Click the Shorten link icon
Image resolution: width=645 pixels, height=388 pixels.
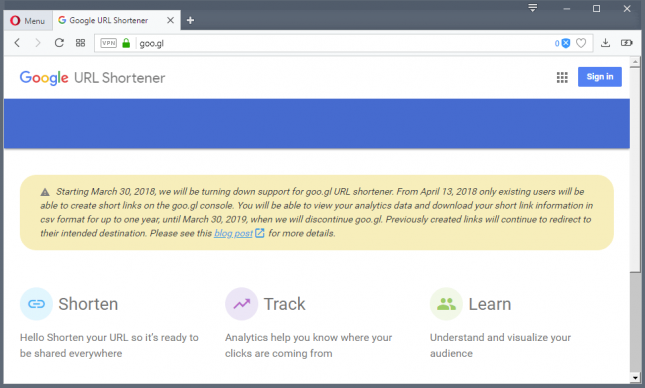(x=36, y=304)
